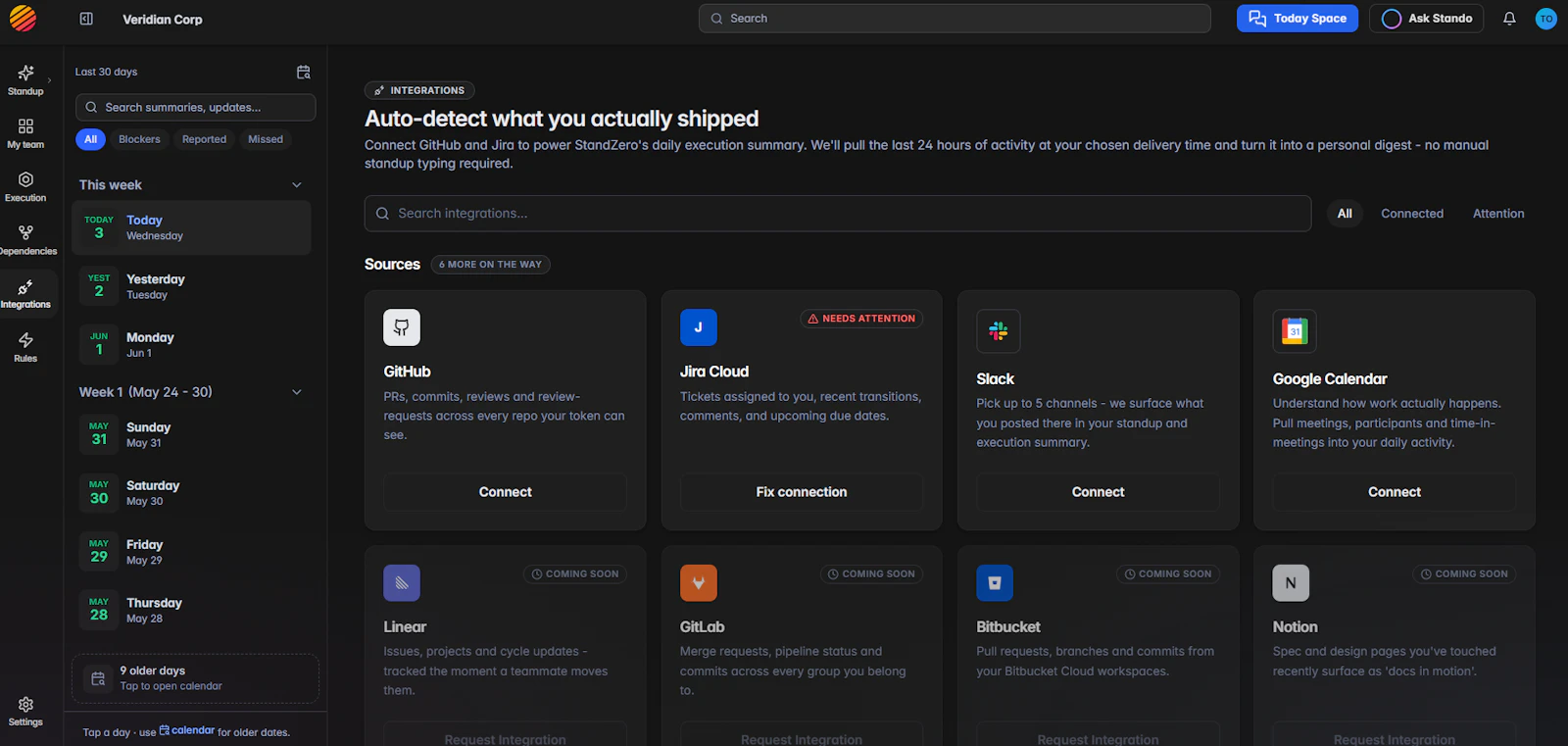Open calendar icon next to Last 30 days

(x=304, y=72)
